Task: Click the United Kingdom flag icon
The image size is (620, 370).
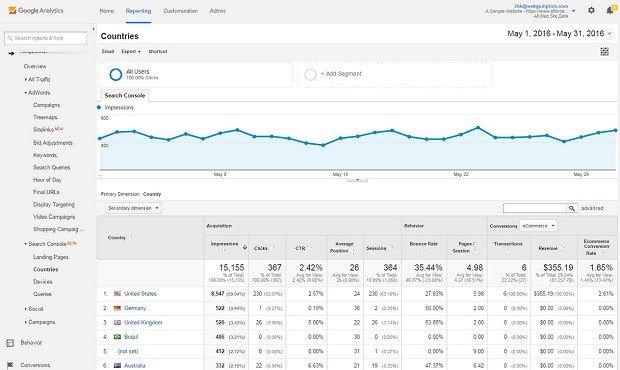Action: coord(117,323)
